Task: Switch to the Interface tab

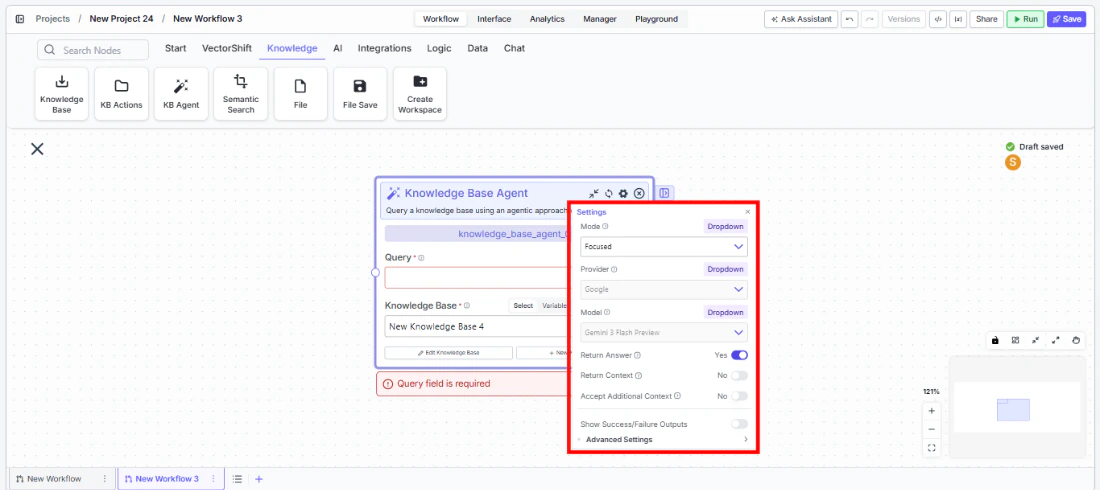Action: (x=494, y=19)
